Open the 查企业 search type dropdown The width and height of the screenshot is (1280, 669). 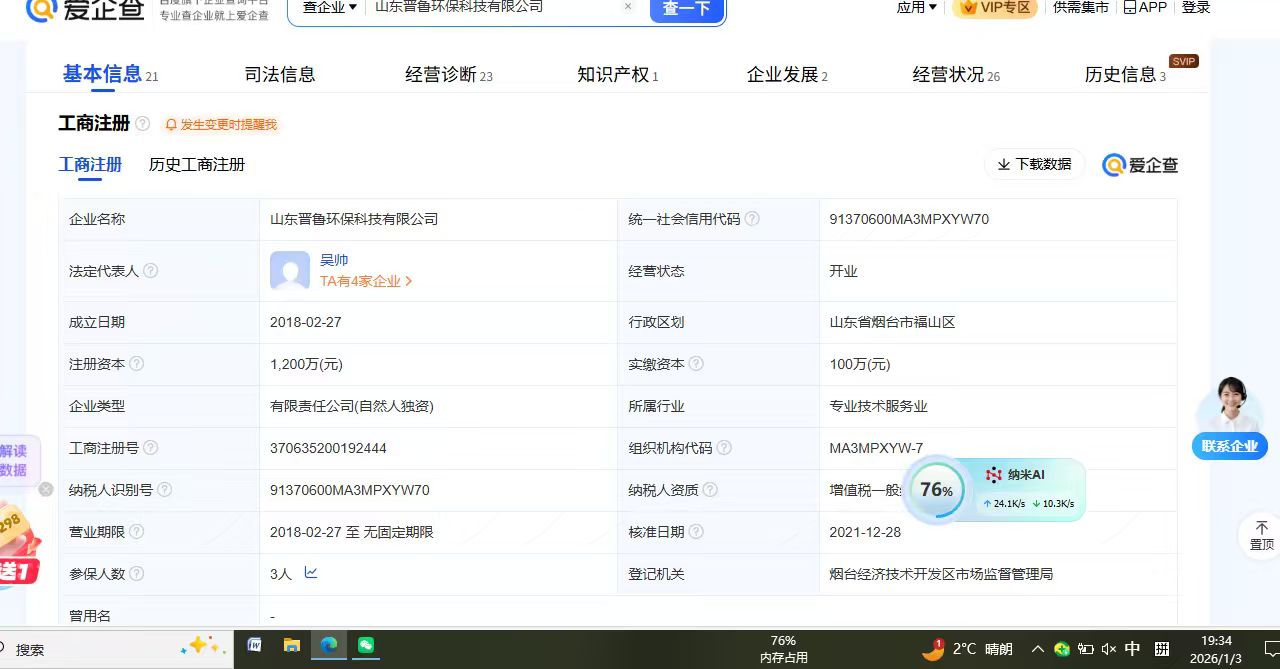pos(330,7)
